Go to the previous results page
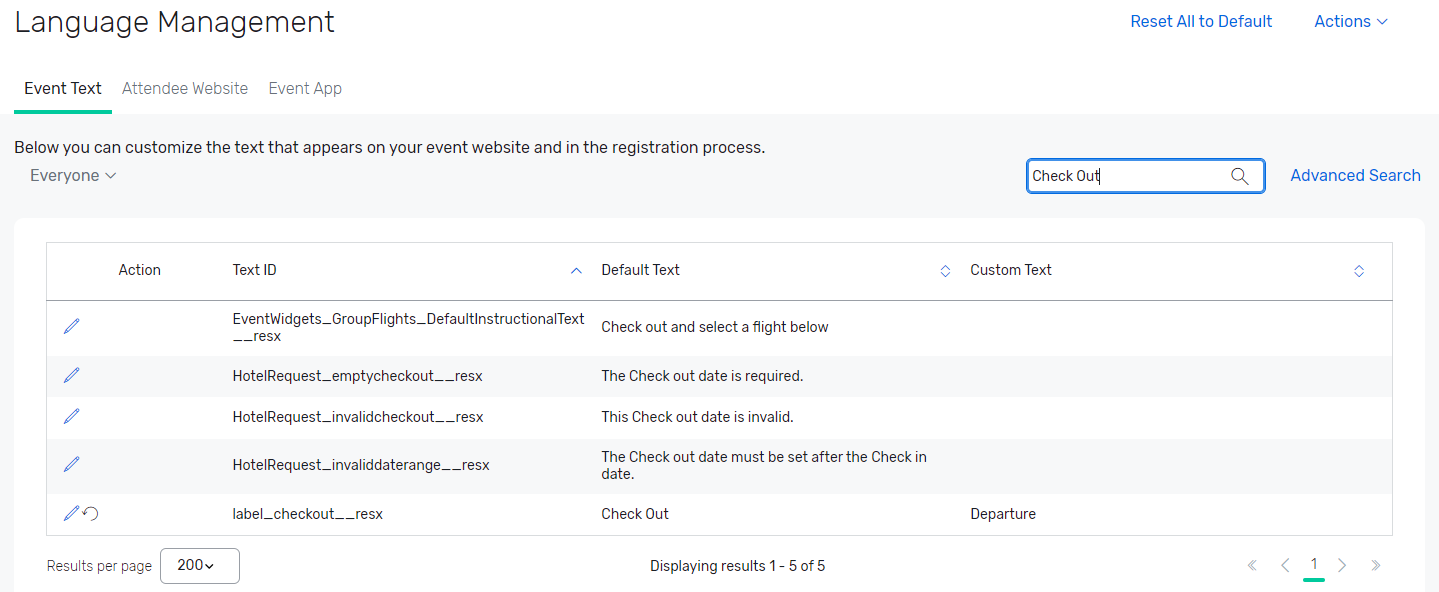The width and height of the screenshot is (1439, 592). click(x=1285, y=565)
